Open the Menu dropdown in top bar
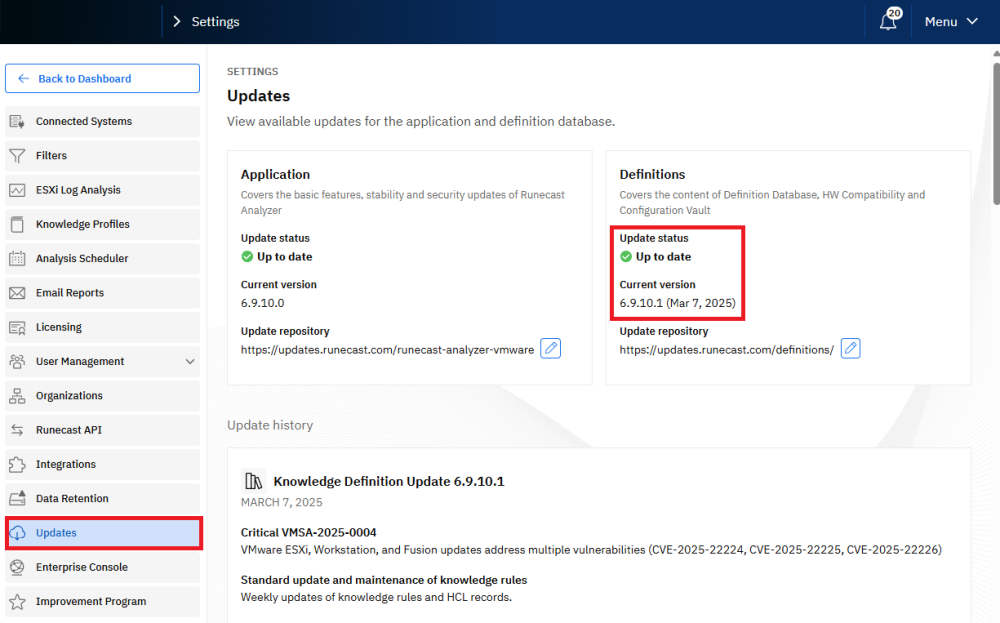1000x623 pixels. pos(950,20)
